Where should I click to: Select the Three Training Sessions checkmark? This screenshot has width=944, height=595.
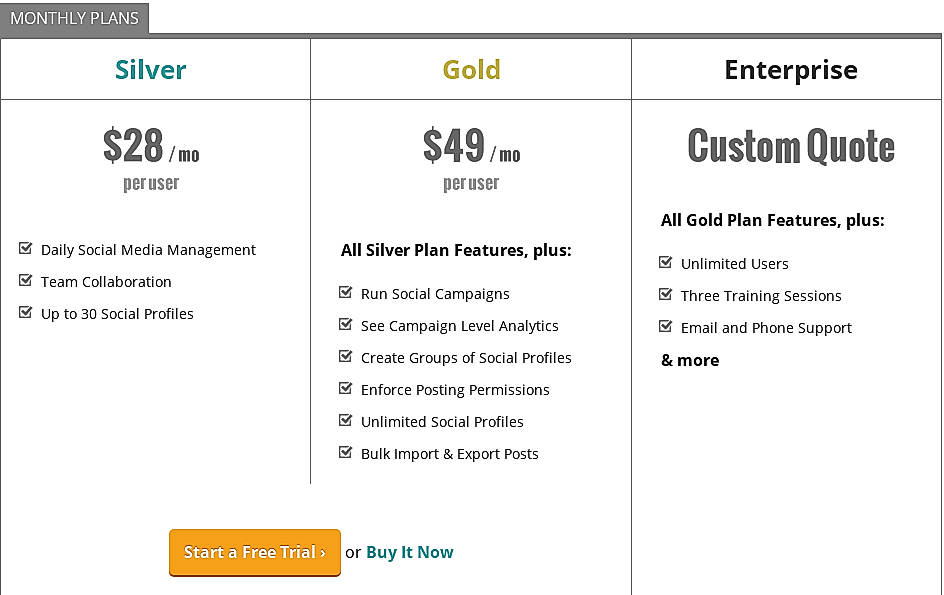(x=666, y=295)
